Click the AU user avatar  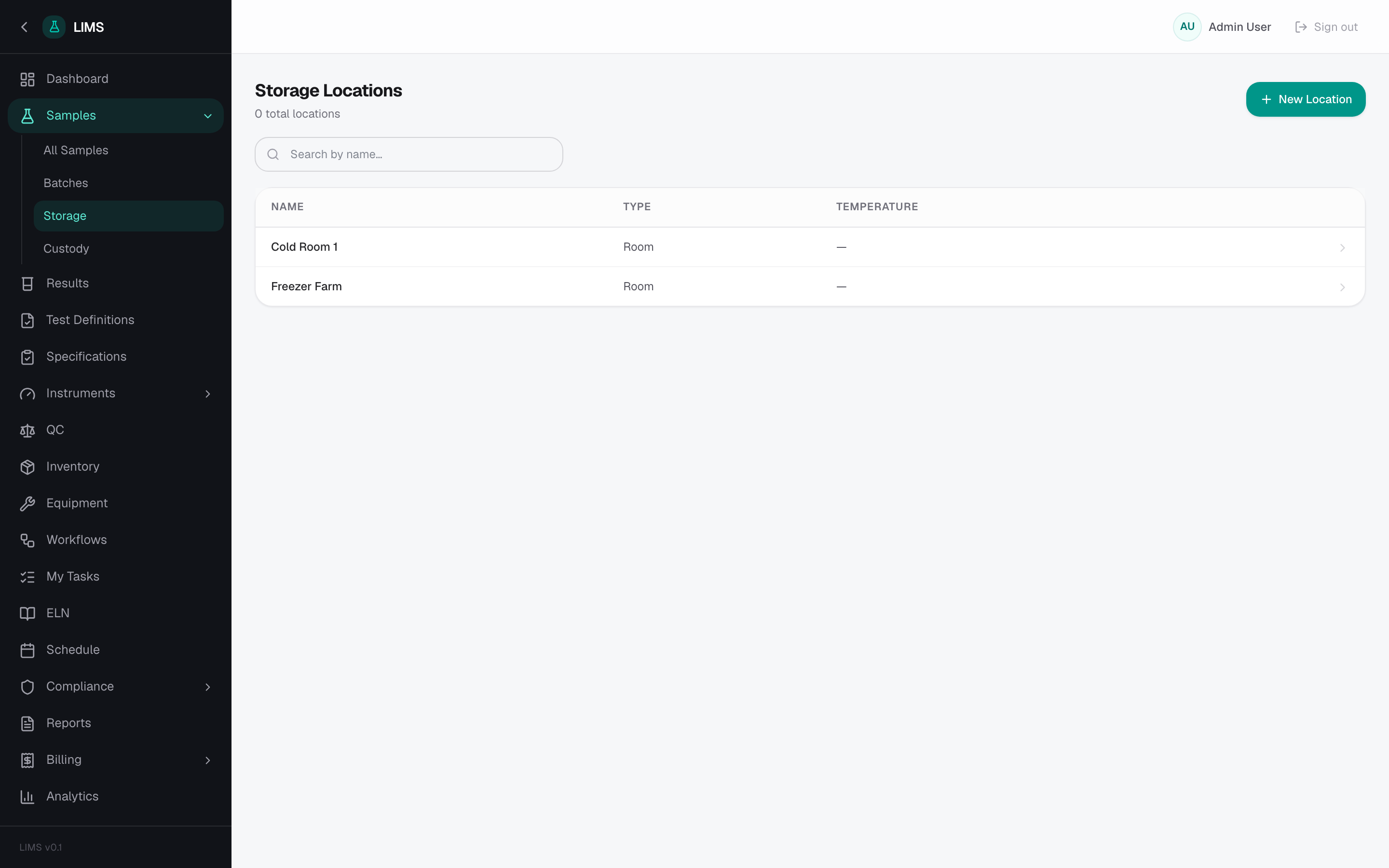point(1187,27)
